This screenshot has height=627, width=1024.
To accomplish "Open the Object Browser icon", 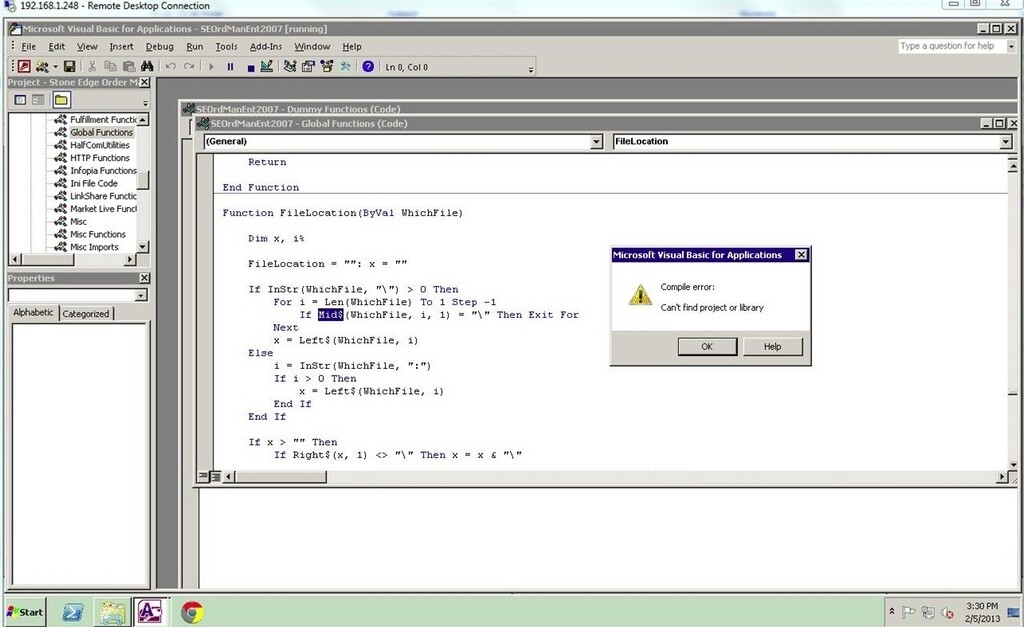I will click(x=326, y=66).
